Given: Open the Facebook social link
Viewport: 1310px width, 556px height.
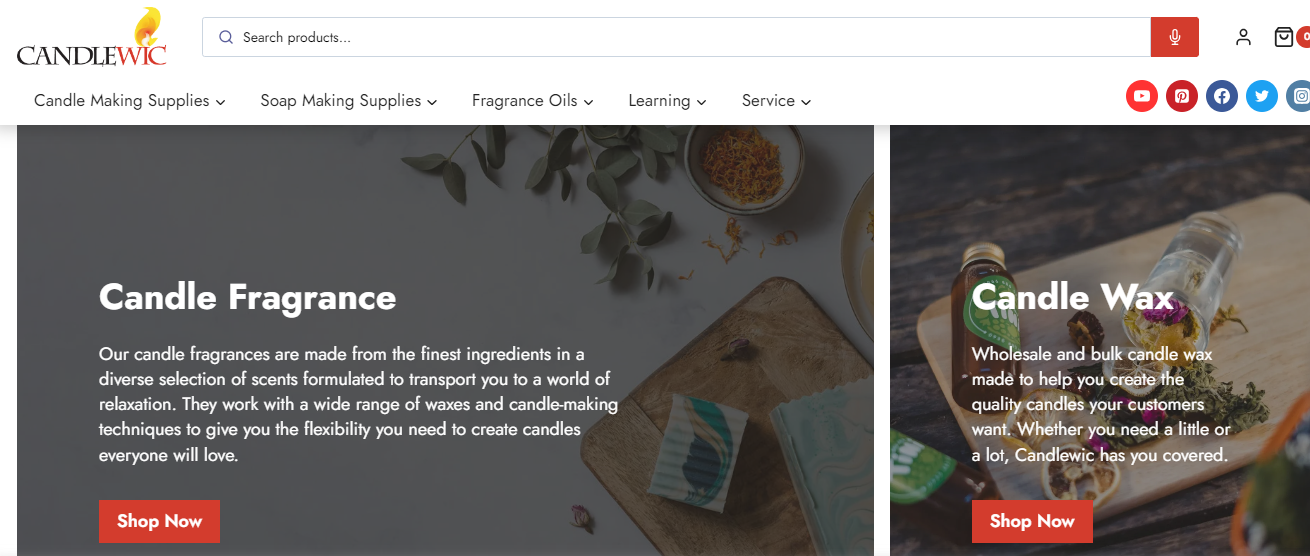Looking at the screenshot, I should click(x=1221, y=96).
